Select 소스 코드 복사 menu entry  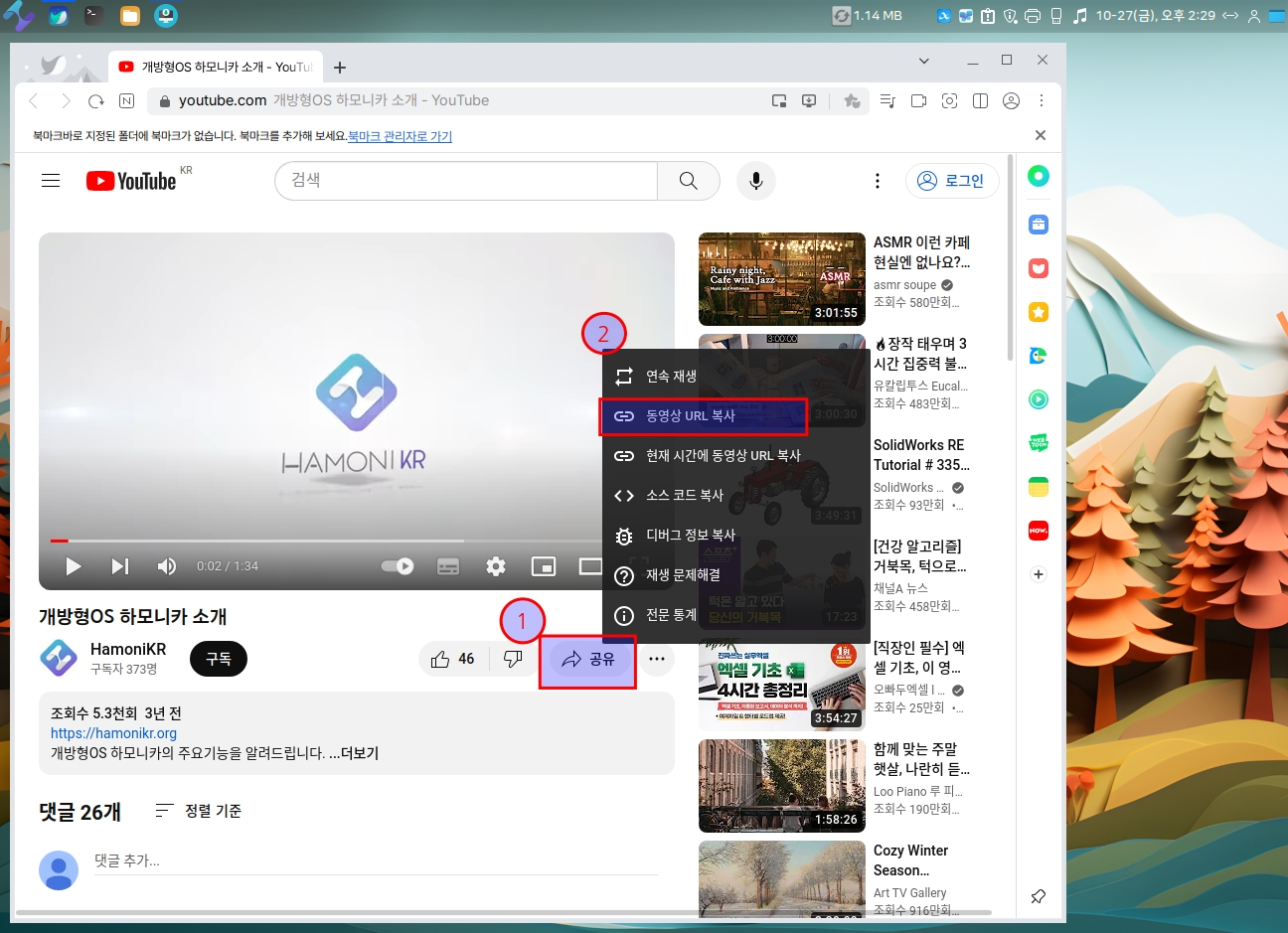click(684, 495)
